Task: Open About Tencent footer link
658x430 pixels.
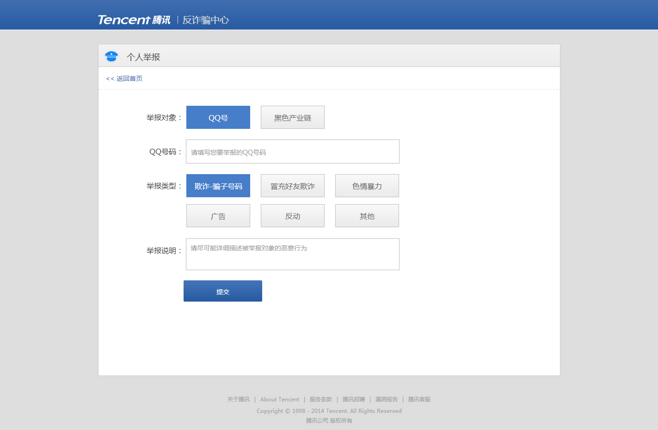Action: coord(280,399)
